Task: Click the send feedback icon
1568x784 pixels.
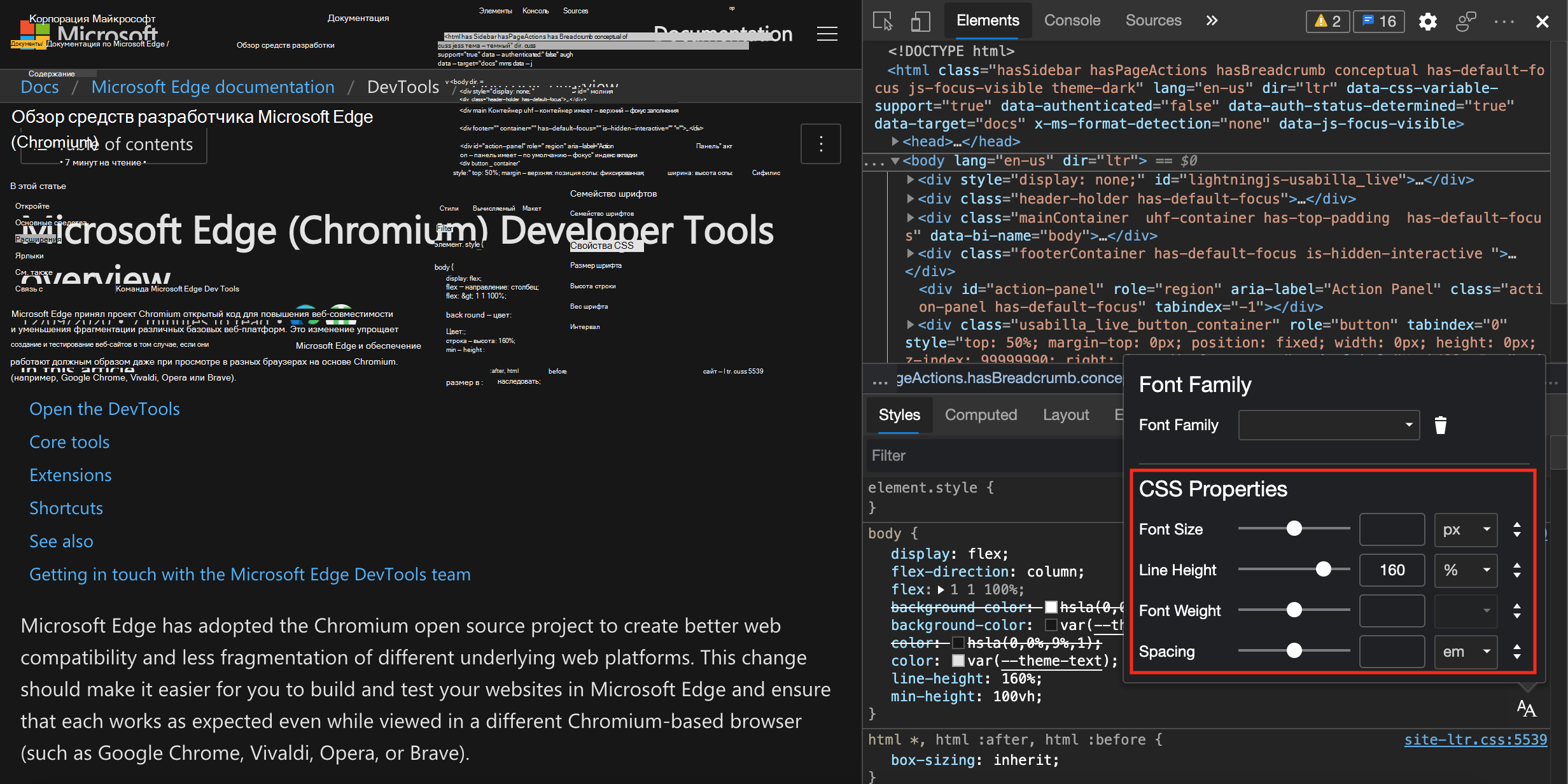Action: click(1466, 22)
